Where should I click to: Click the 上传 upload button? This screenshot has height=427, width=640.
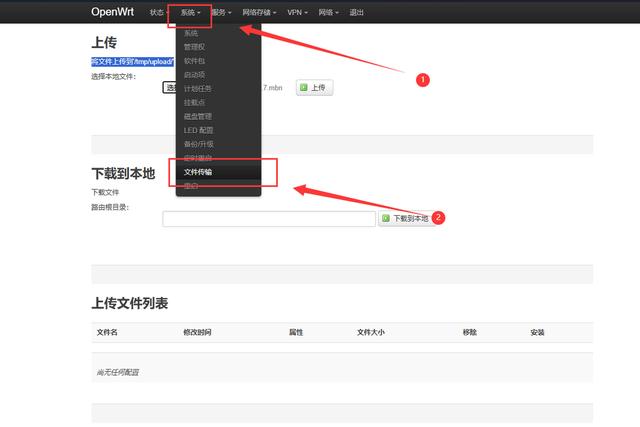point(314,88)
